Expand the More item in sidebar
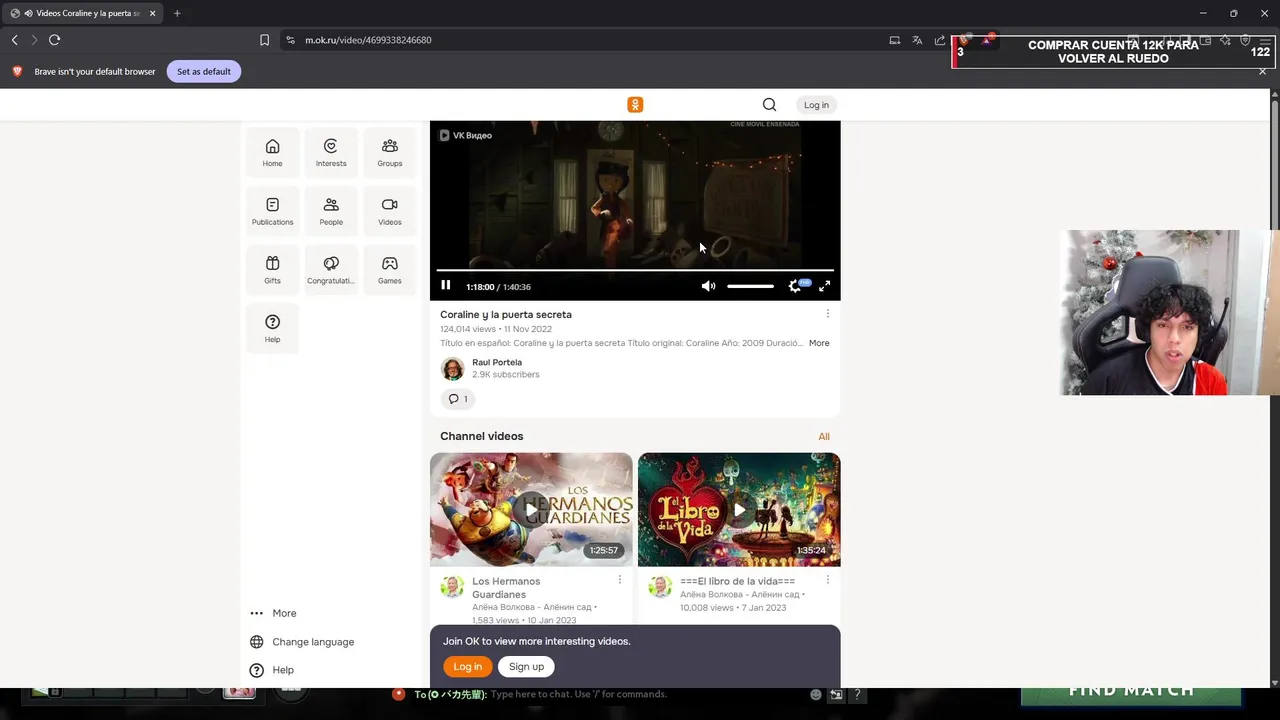The height and width of the screenshot is (720, 1280). coord(273,613)
